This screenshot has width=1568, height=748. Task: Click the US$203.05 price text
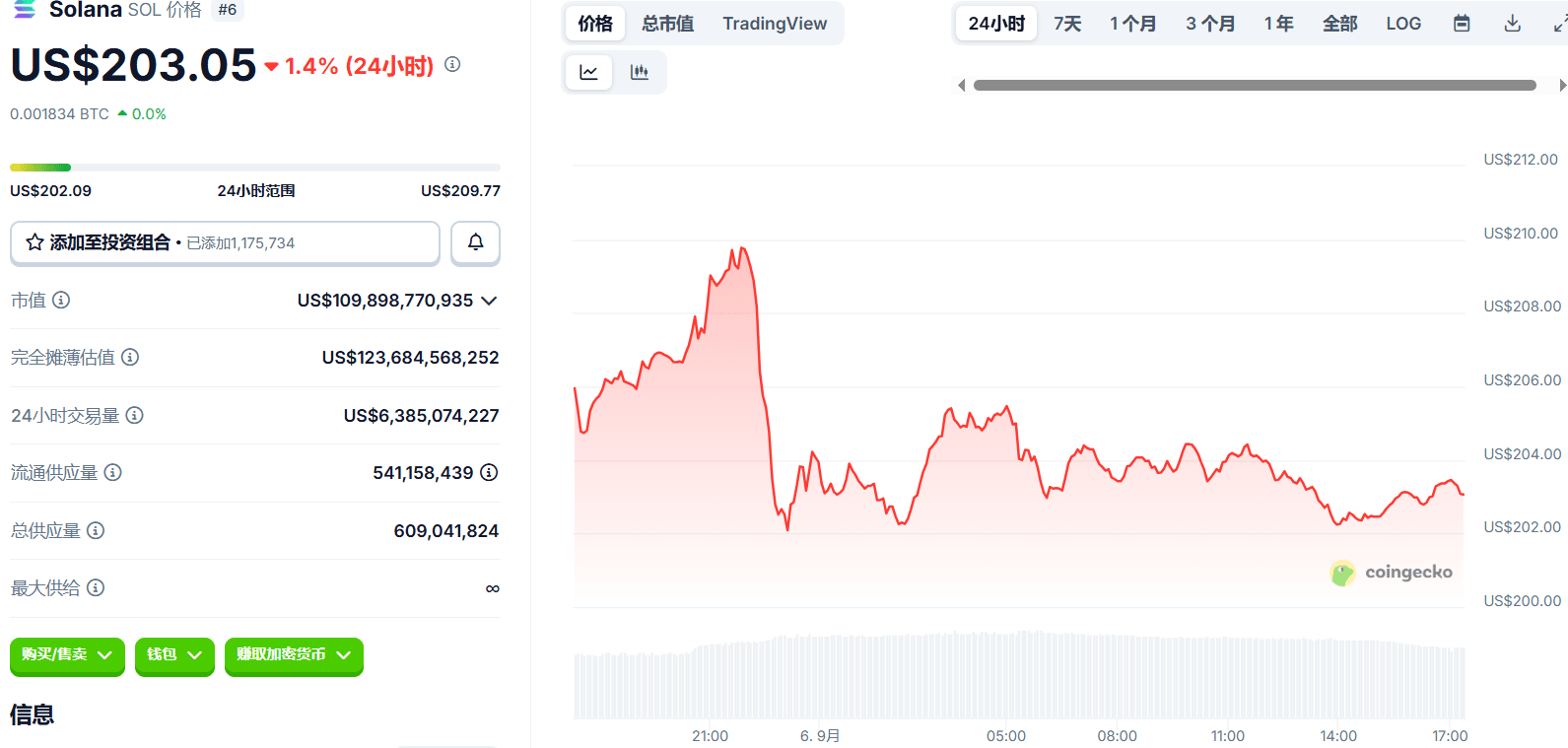[x=134, y=65]
